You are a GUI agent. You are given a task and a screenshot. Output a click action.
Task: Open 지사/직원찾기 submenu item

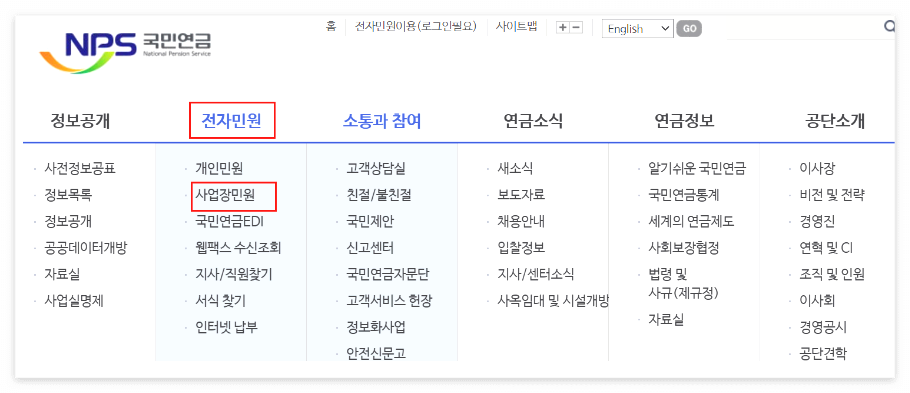(233, 275)
